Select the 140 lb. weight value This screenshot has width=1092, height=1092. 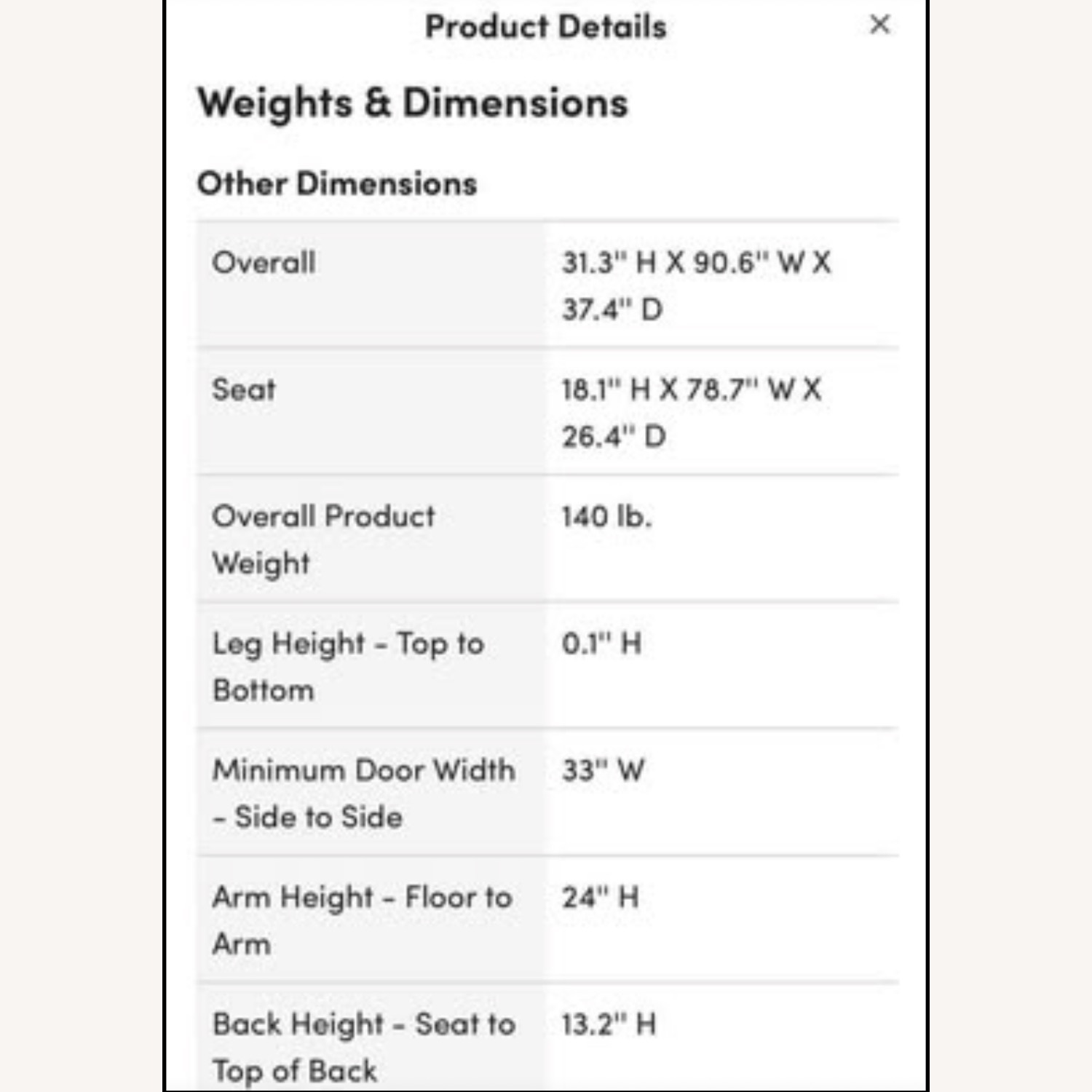(606, 517)
